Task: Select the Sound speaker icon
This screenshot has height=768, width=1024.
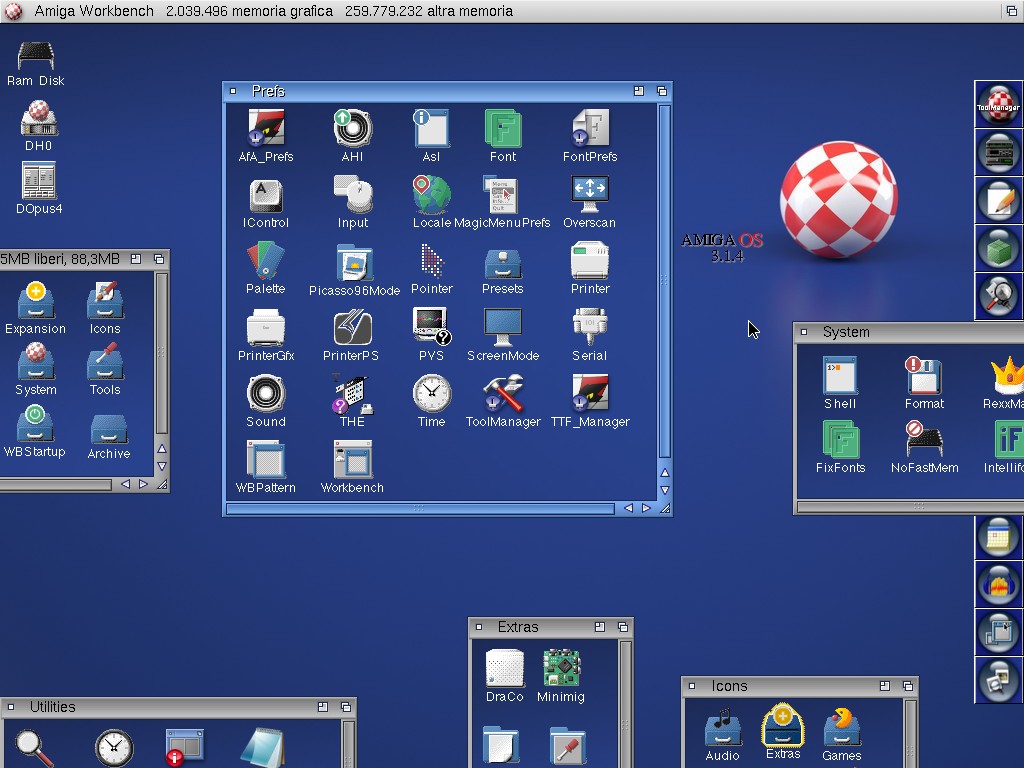Action: click(266, 394)
